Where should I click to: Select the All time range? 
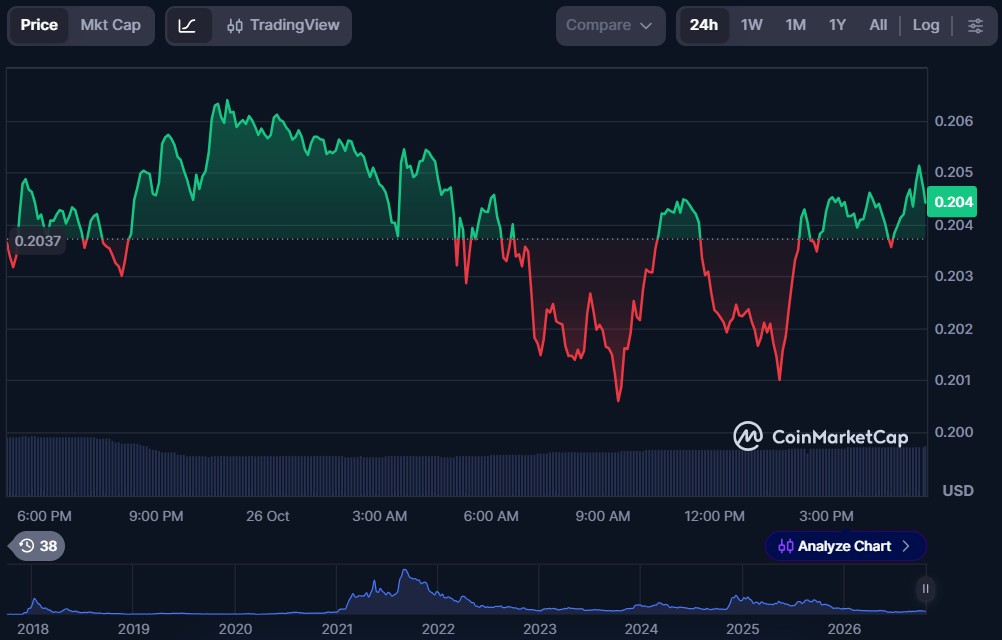tap(878, 26)
